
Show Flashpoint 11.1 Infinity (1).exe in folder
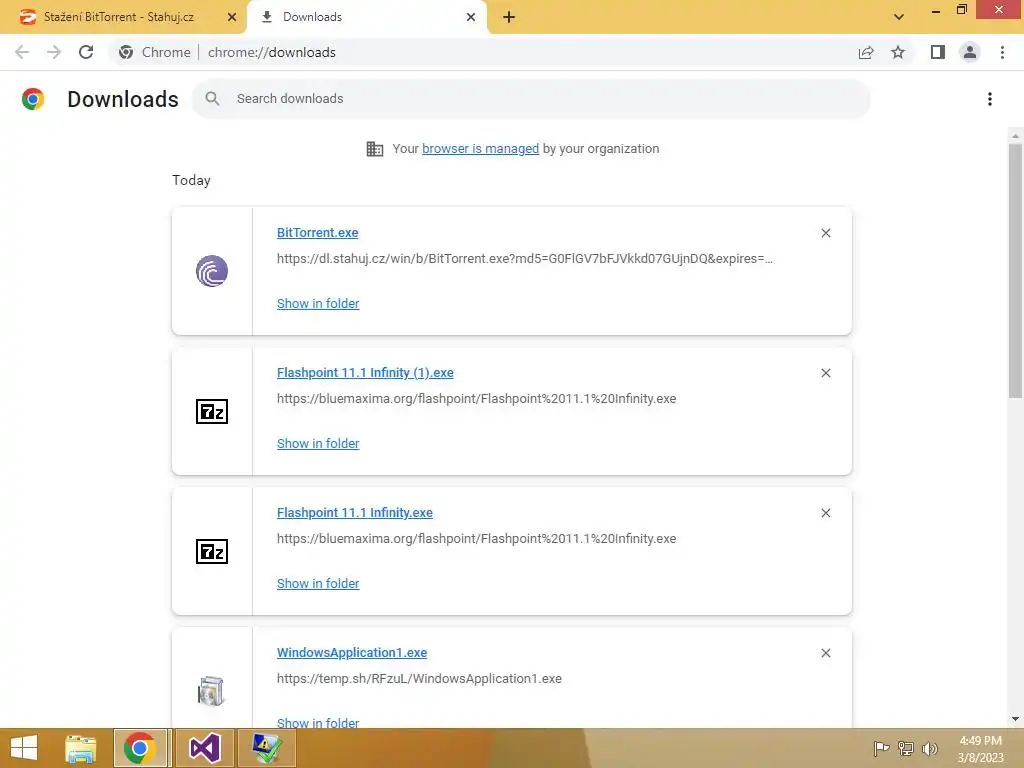318,443
